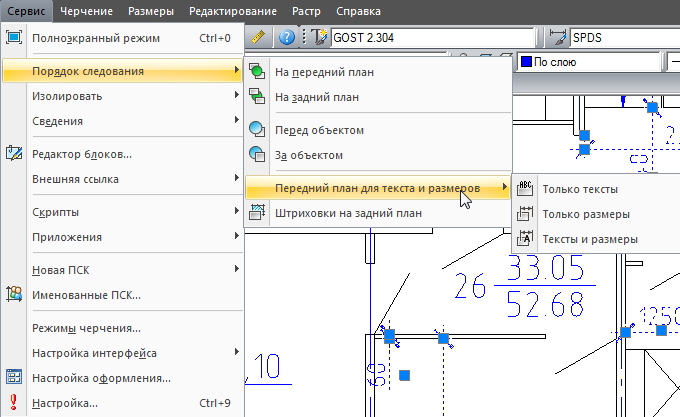Viewport: 680px width, 417px height.
Task: Expand the Приложения submenu
Action: coord(123,237)
